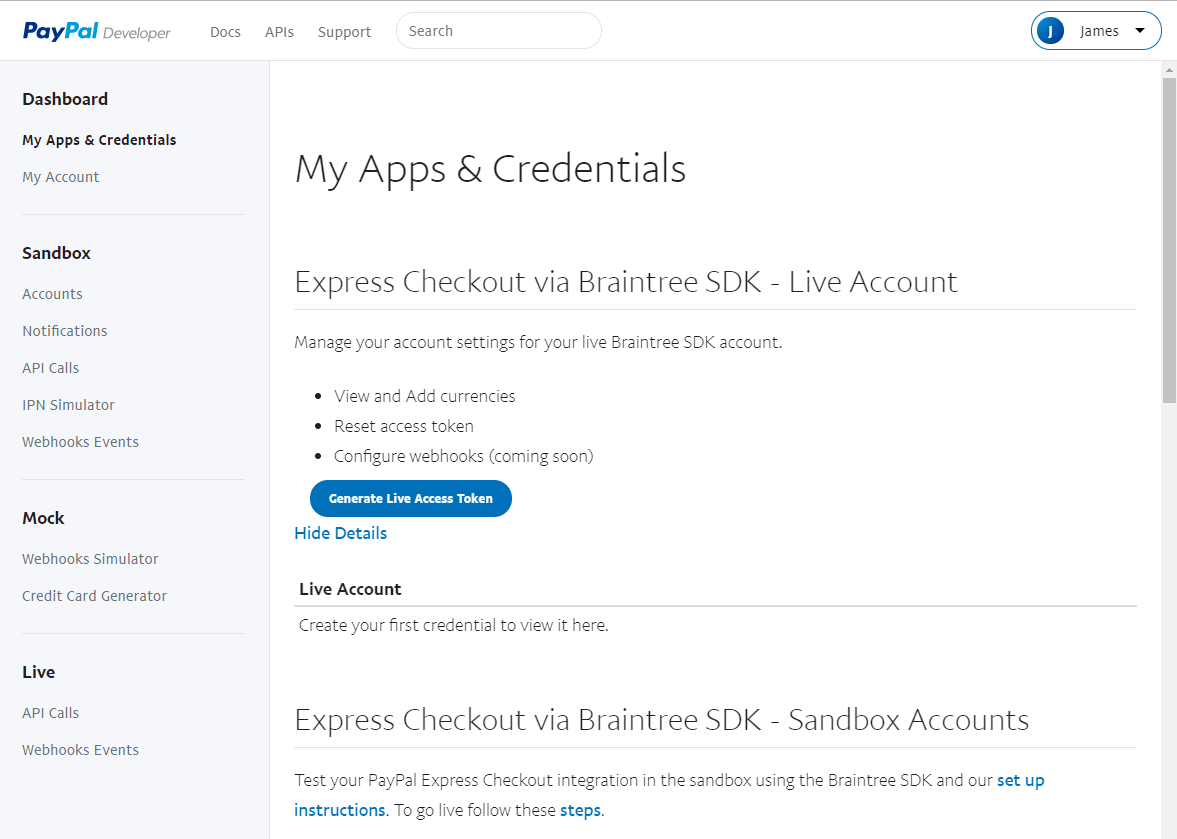The width and height of the screenshot is (1177, 839).
Task: Open the Webhooks Simulator under Mock
Action: click(90, 559)
